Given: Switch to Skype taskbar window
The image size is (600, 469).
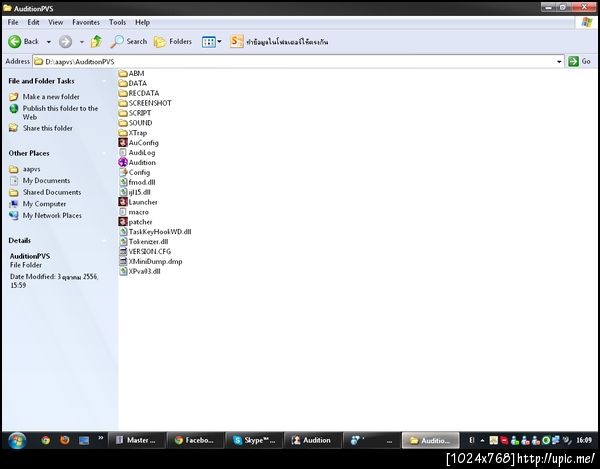Looking at the screenshot, I should point(254,440).
